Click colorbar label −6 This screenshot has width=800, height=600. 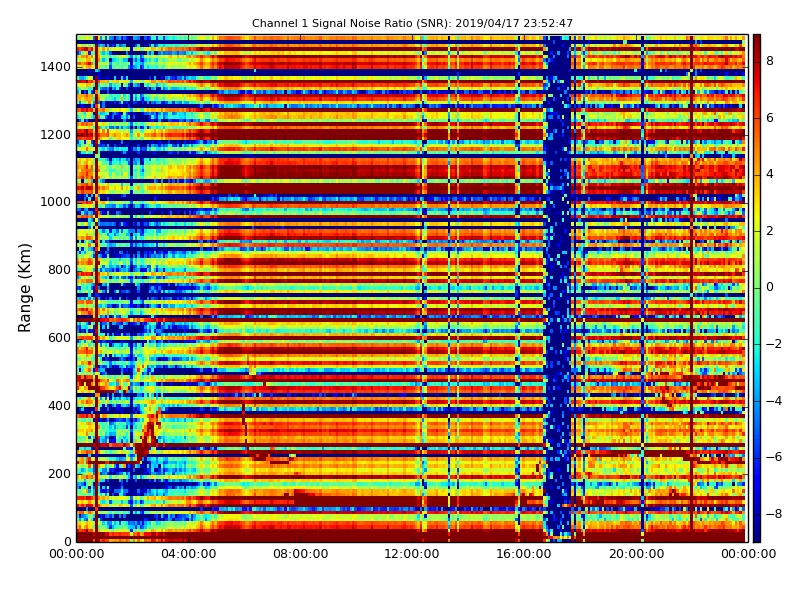[774, 457]
